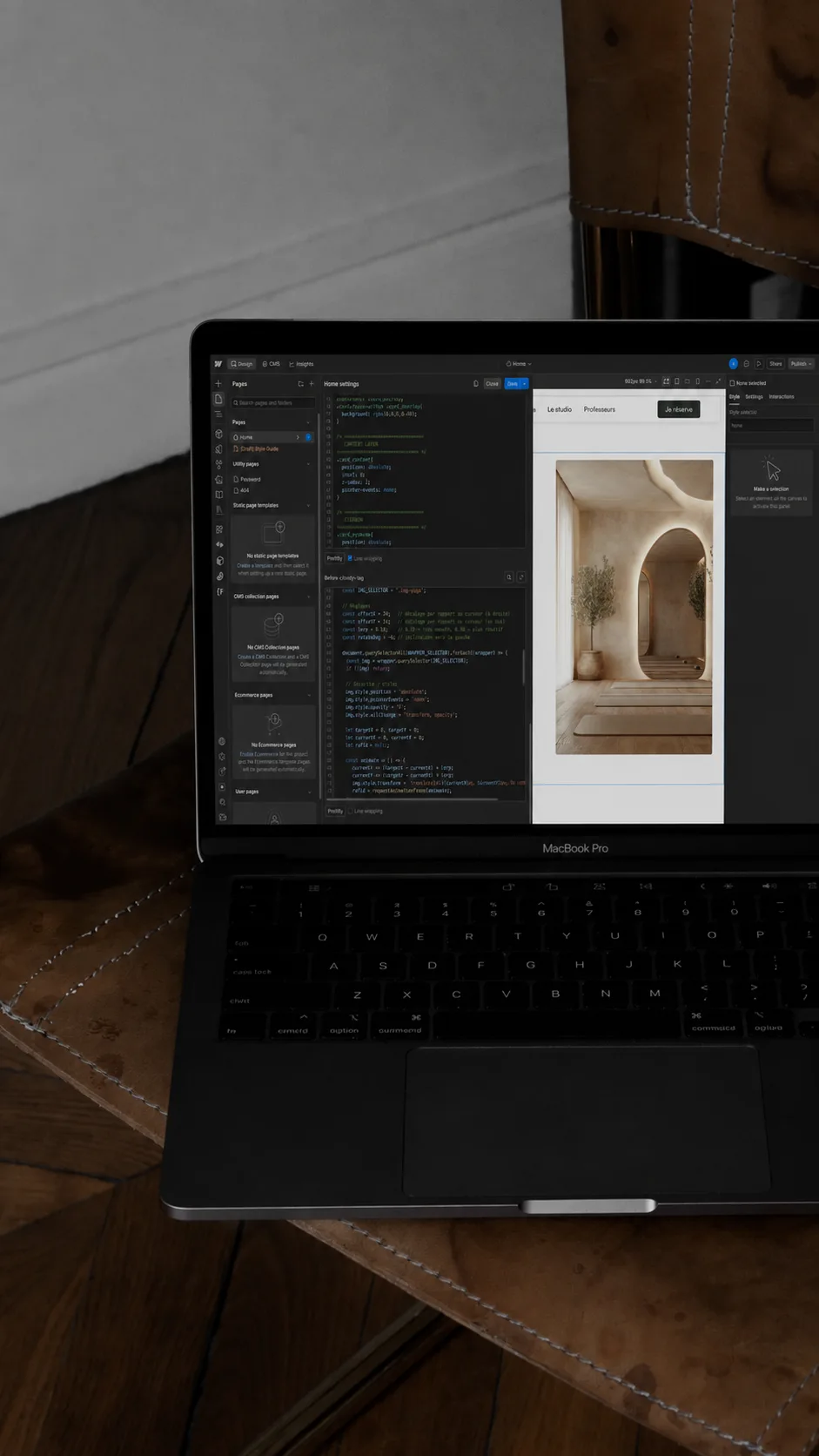Collapse the Utility pages section
Viewport: 819px width, 1456px height.
click(x=308, y=464)
